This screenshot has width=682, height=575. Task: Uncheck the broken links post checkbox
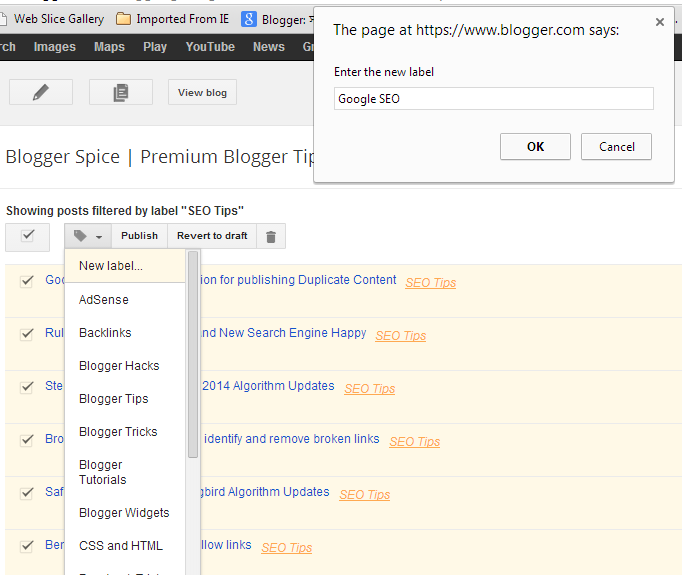point(27,440)
